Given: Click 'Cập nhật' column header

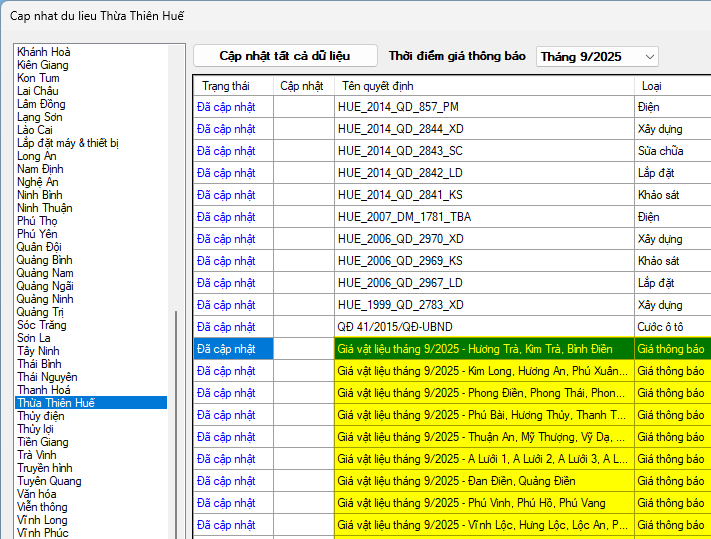Looking at the screenshot, I should tap(302, 86).
